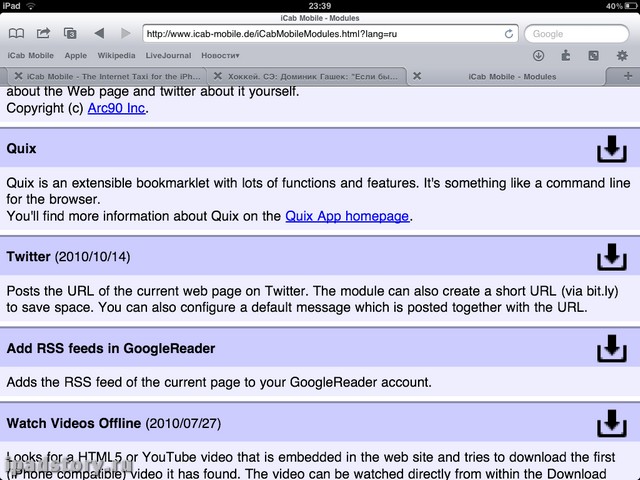
Task: Open settings gear icon
Action: (x=622, y=56)
